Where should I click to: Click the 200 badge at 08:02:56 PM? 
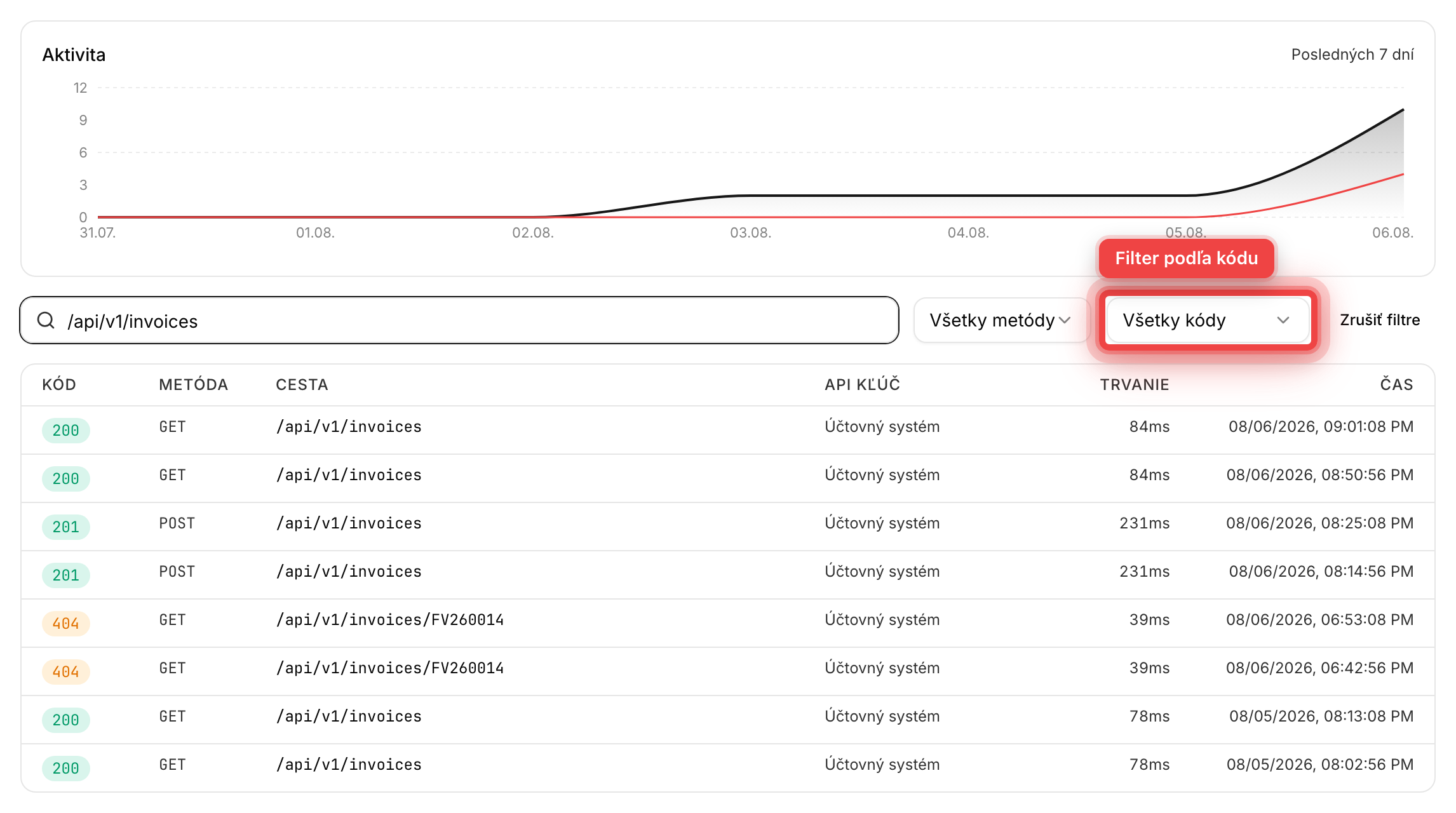click(x=66, y=769)
